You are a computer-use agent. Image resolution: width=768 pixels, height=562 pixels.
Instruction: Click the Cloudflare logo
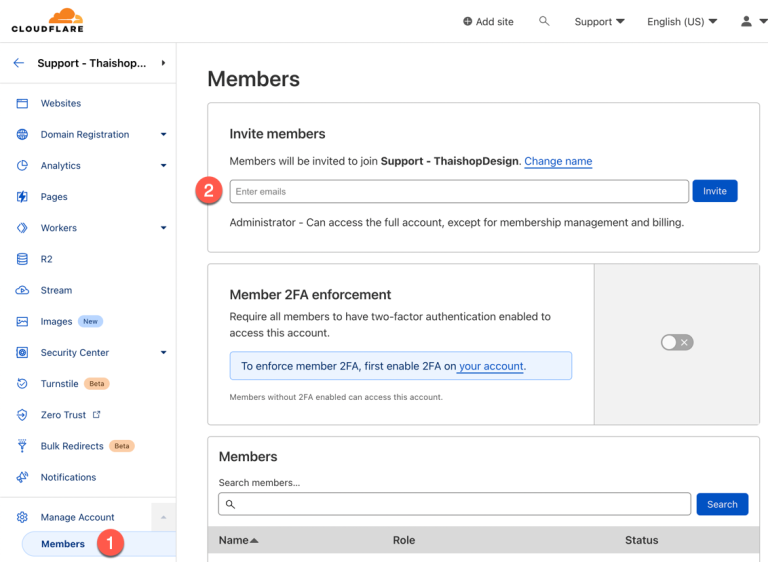pos(48,21)
